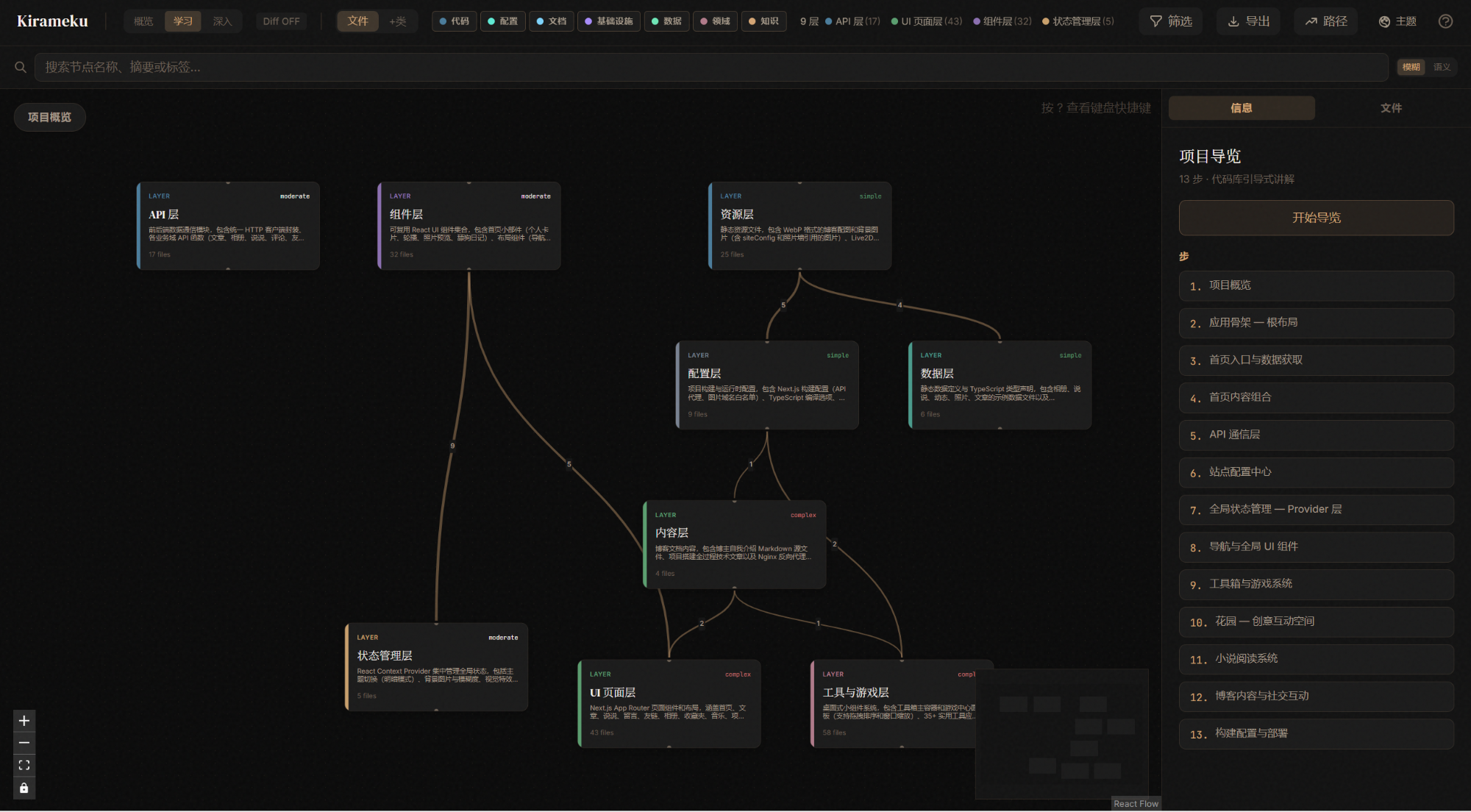The width and height of the screenshot is (1471, 812).
Task: Open tour step 6 站点配置中心
Action: pyautogui.click(x=1316, y=472)
